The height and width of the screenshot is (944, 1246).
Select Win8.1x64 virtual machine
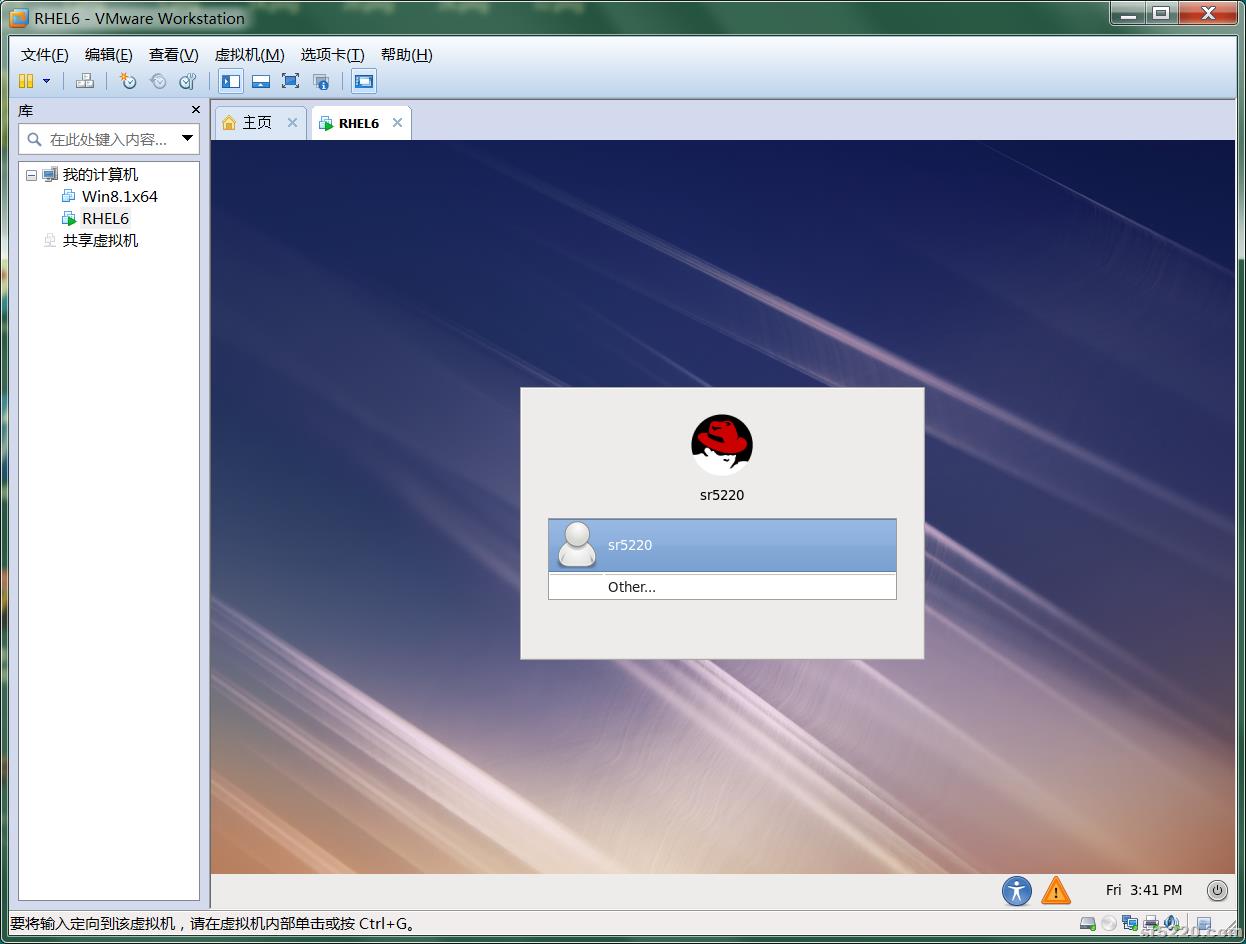[120, 197]
